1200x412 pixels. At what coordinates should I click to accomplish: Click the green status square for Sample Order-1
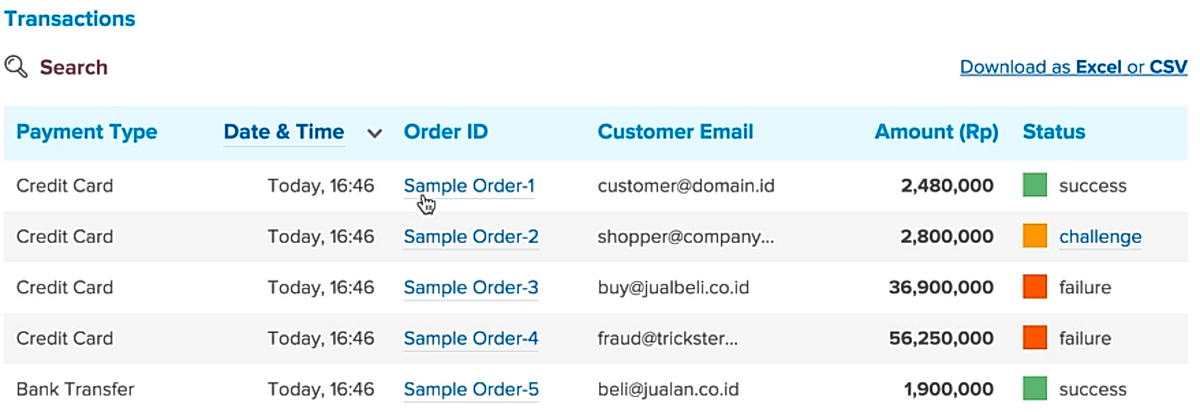click(x=1035, y=185)
